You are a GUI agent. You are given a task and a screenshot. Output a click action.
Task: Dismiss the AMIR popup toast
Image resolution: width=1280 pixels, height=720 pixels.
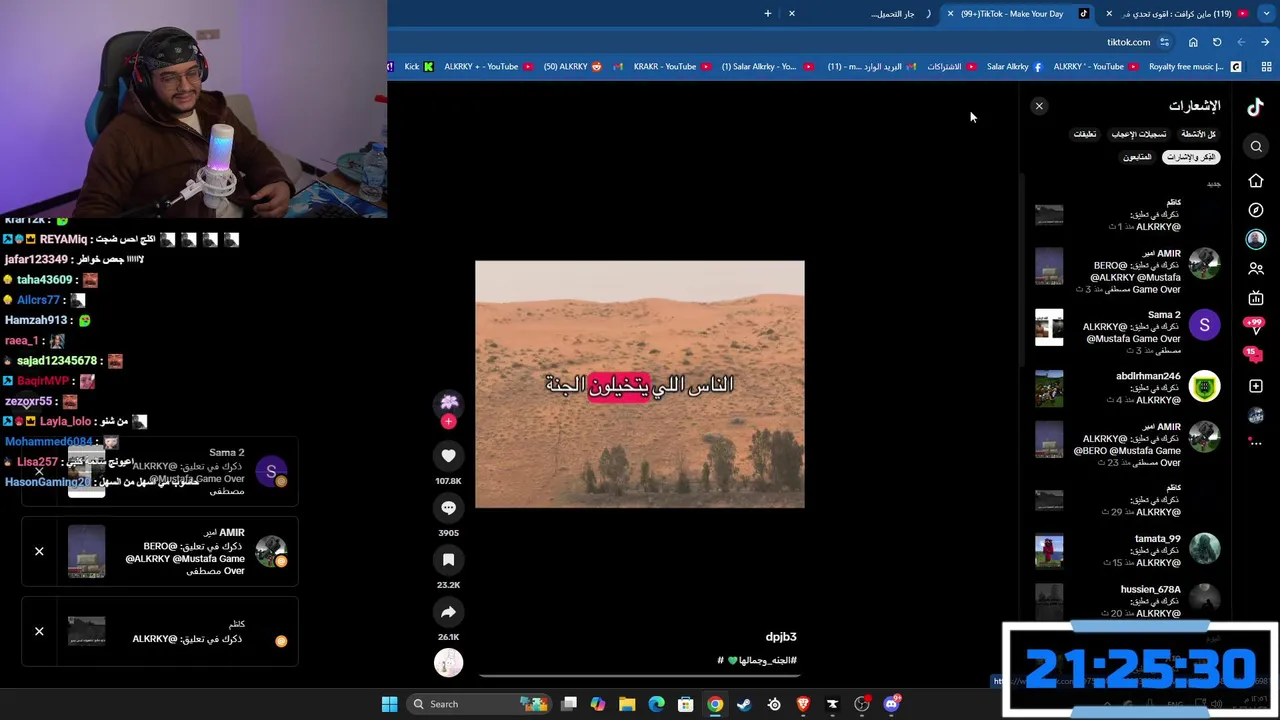(x=39, y=551)
